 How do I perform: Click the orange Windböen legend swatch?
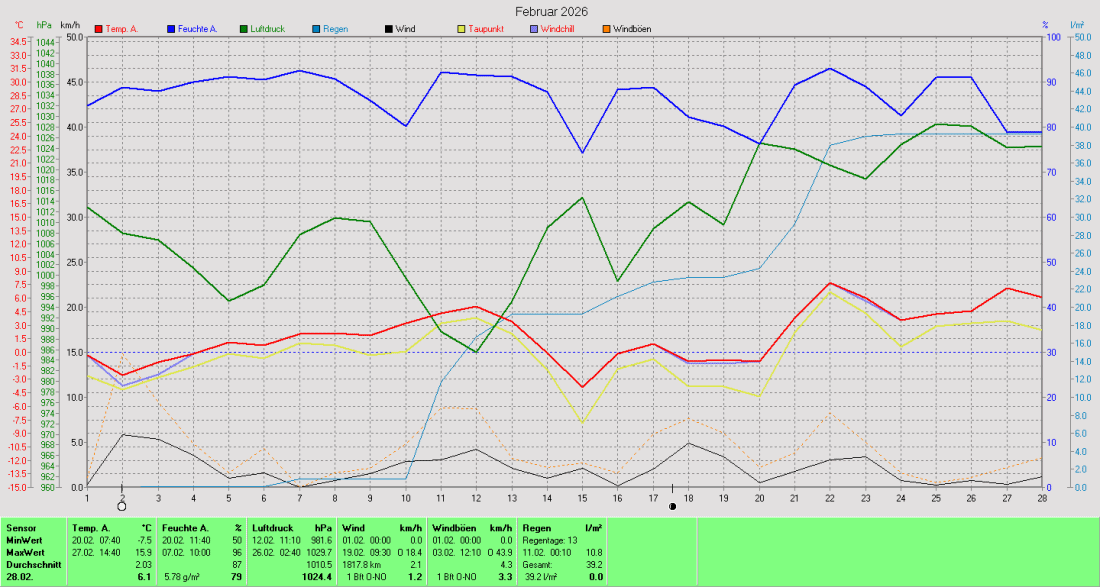(x=606, y=29)
